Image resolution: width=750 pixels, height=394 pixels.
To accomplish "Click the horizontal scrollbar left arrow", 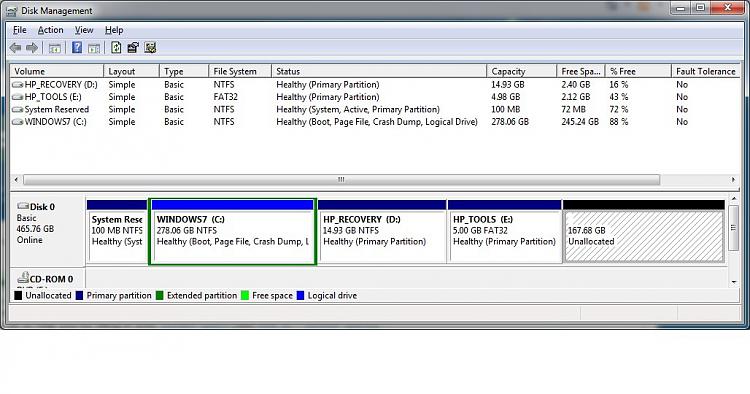I will coord(16,180).
